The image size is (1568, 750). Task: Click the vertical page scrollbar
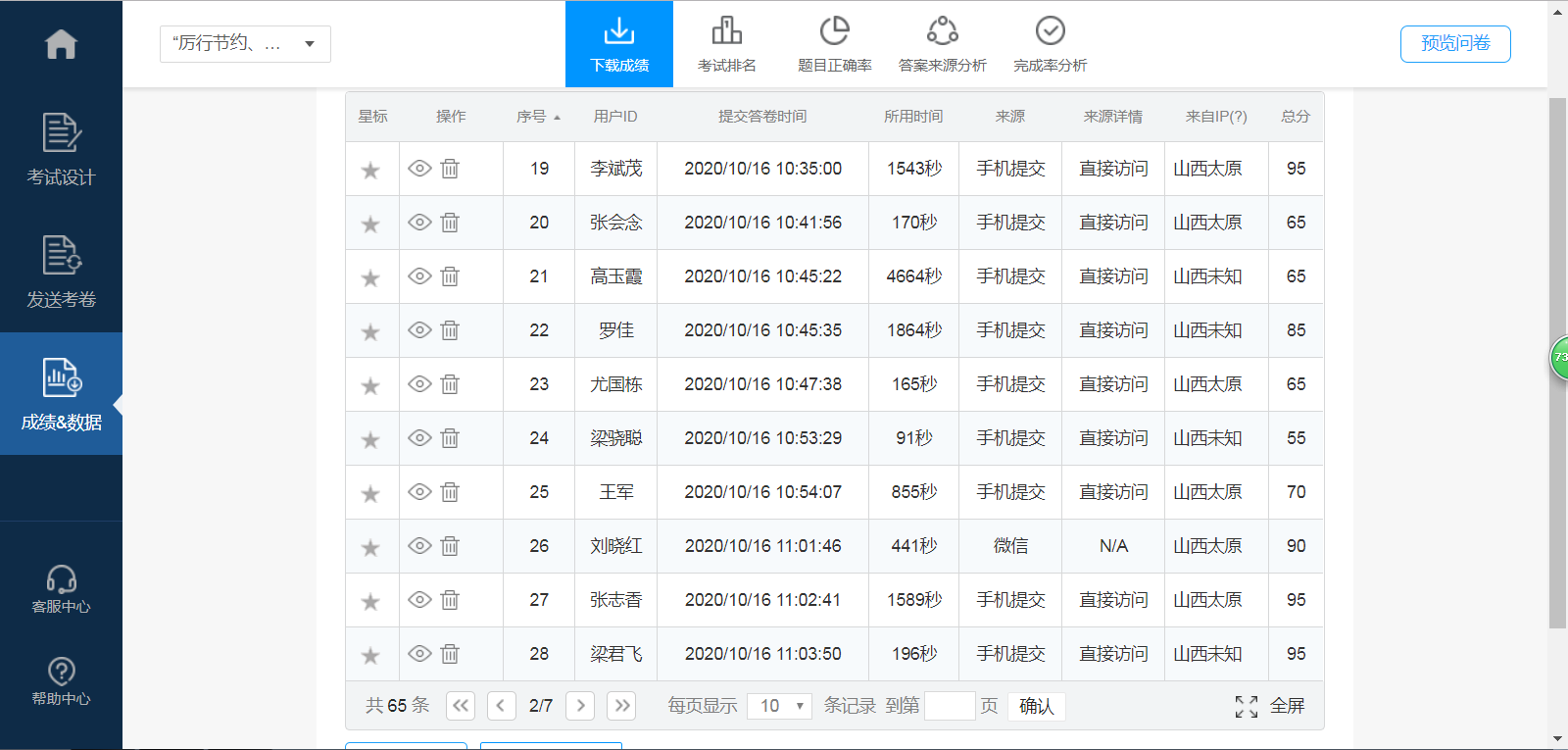(1557, 363)
